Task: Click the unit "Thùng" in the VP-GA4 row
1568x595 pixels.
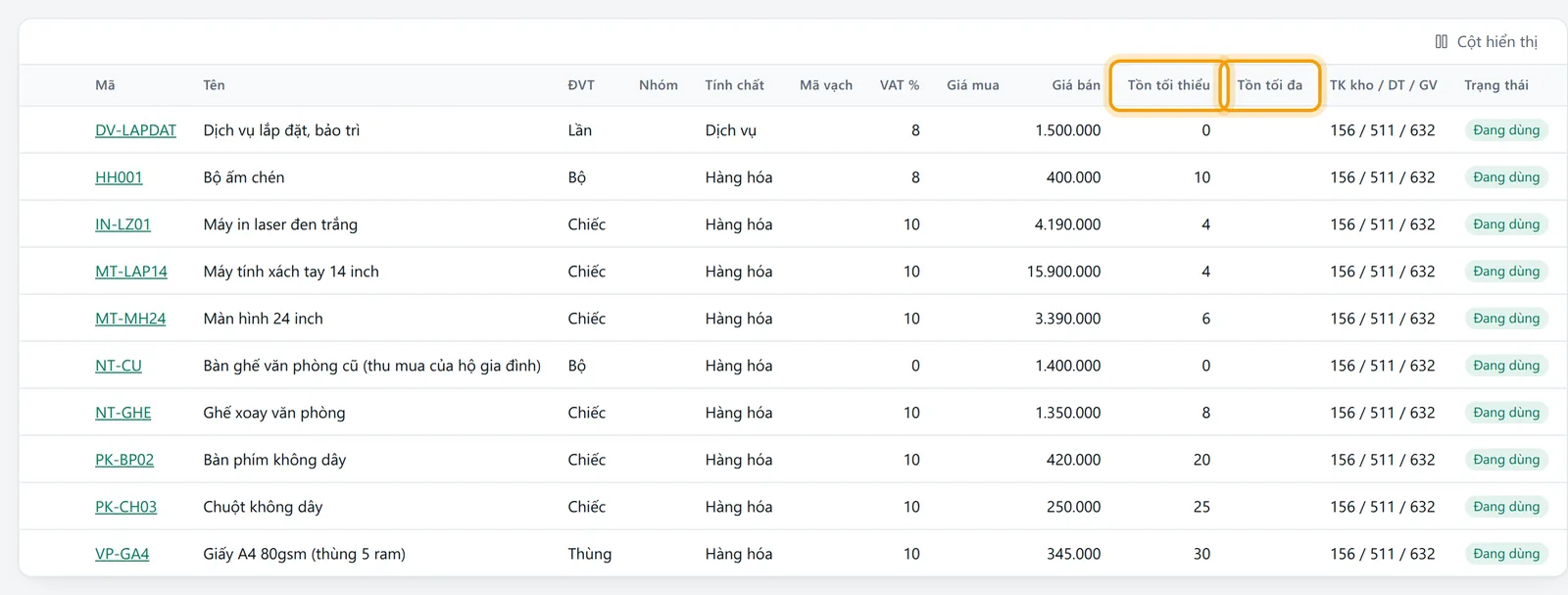Action: (590, 554)
